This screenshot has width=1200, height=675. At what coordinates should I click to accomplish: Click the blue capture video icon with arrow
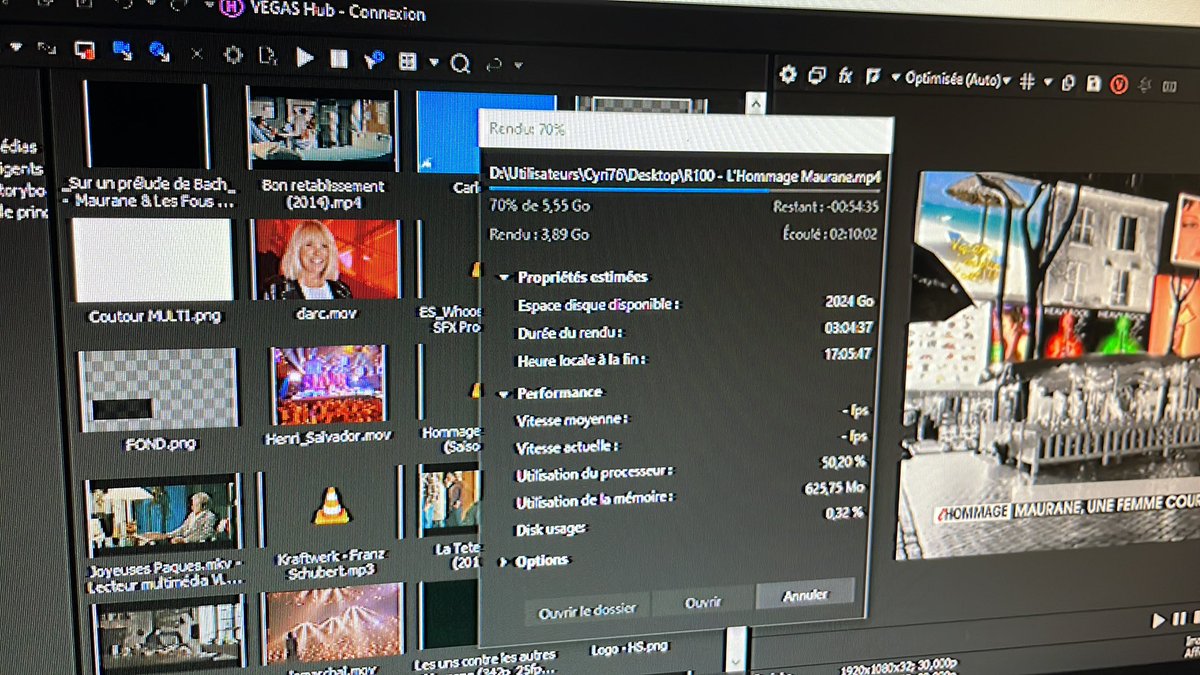122,49
